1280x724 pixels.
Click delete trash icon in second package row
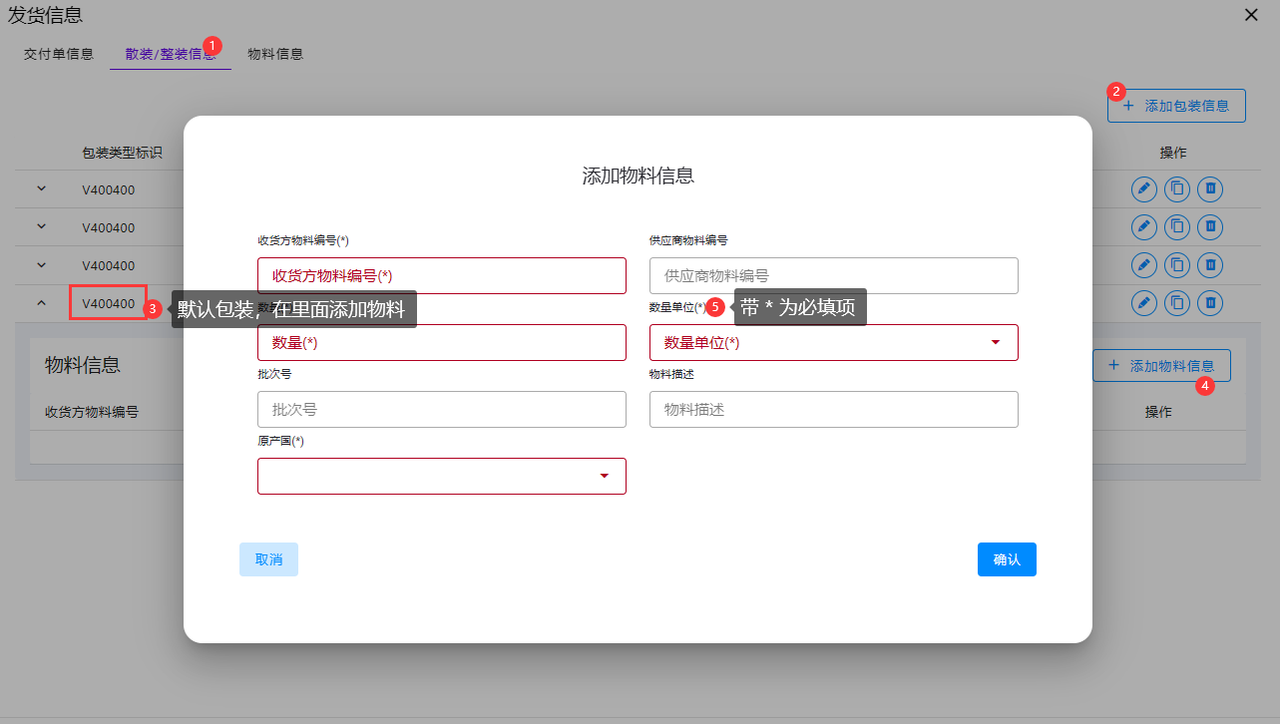click(x=1210, y=227)
